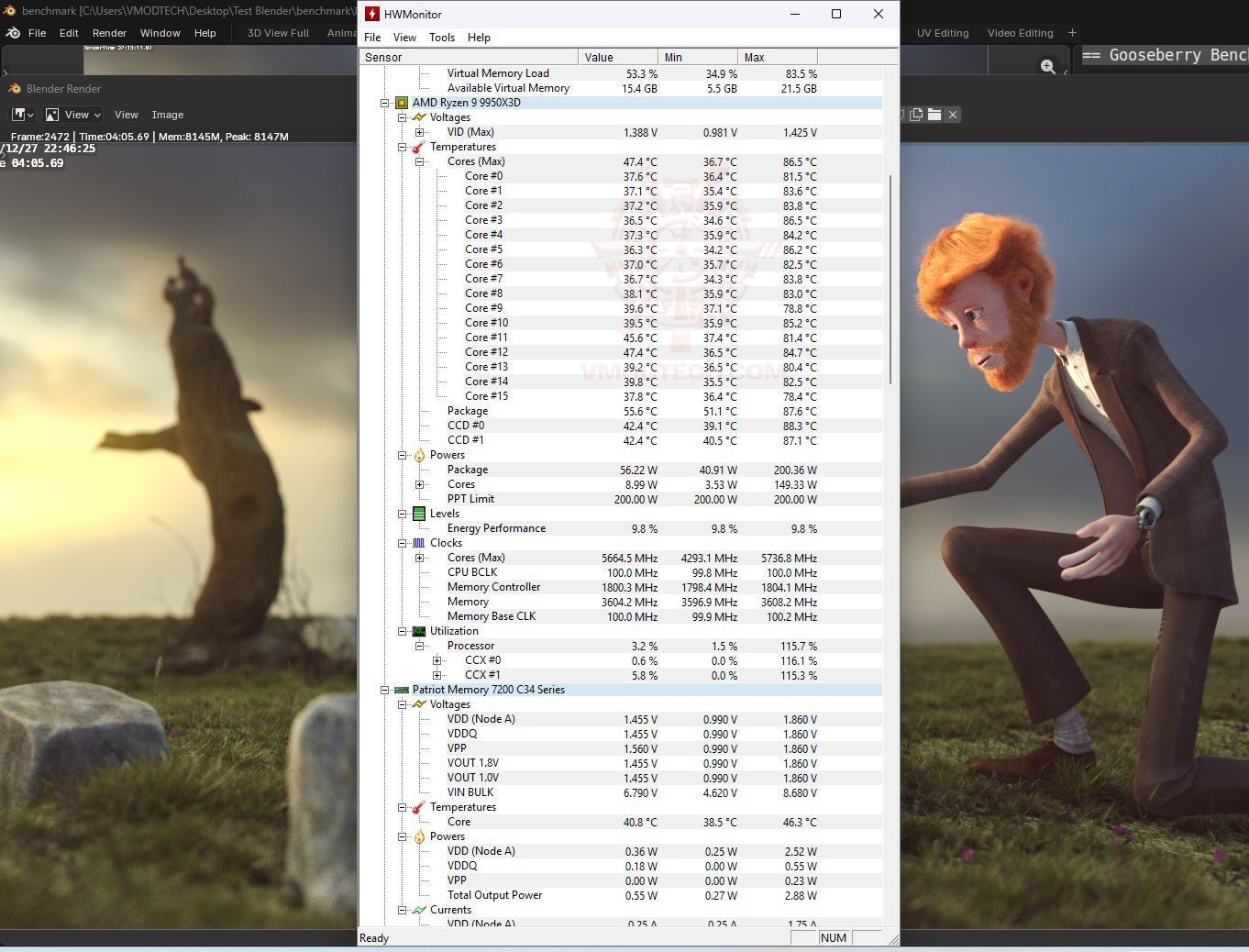This screenshot has width=1249, height=952.
Task: Open the Tools menu in HWMonitor
Action: click(441, 38)
